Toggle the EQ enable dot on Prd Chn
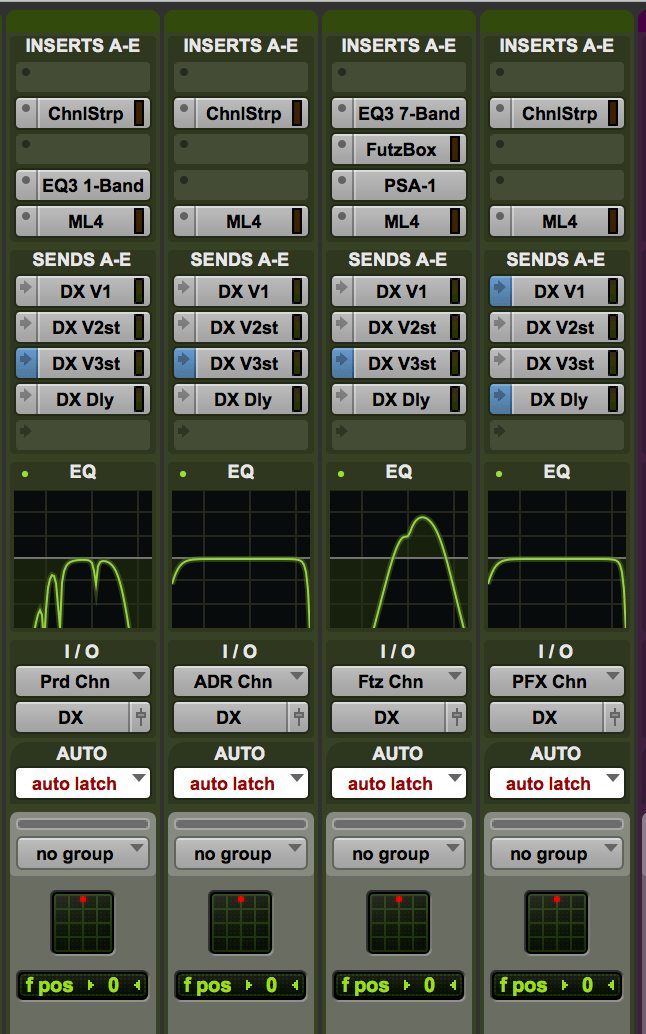The height and width of the screenshot is (1034, 646). [x=25, y=474]
